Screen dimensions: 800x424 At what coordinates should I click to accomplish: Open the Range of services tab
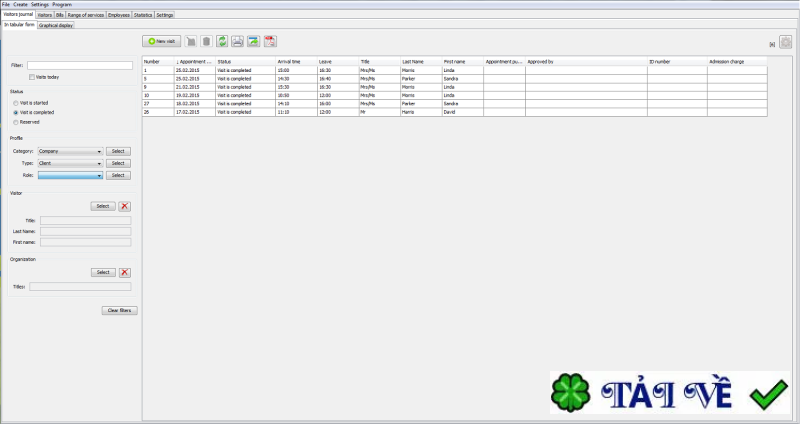[x=86, y=15]
